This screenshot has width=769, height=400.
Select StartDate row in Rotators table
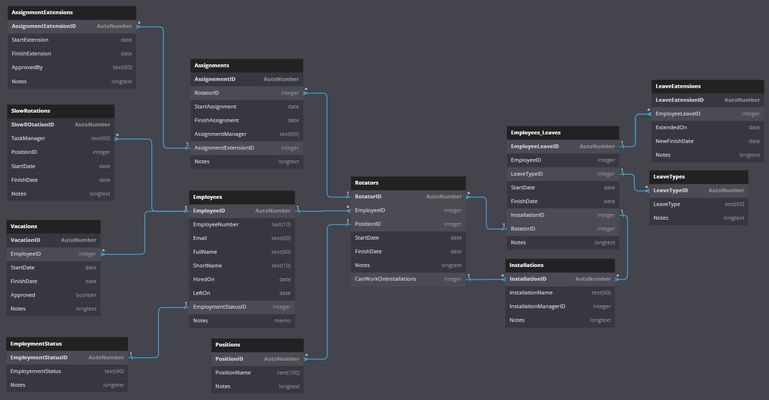[x=408, y=238]
